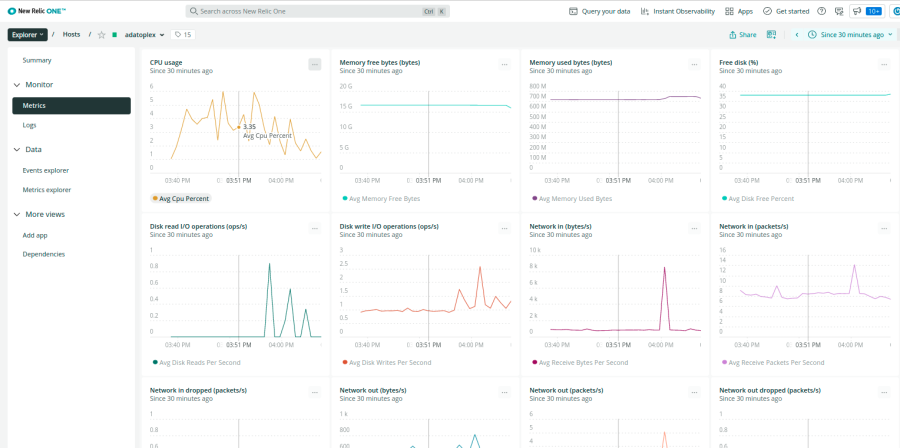The height and width of the screenshot is (448, 900).
Task: Open the help question mark icon
Action: click(821, 11)
